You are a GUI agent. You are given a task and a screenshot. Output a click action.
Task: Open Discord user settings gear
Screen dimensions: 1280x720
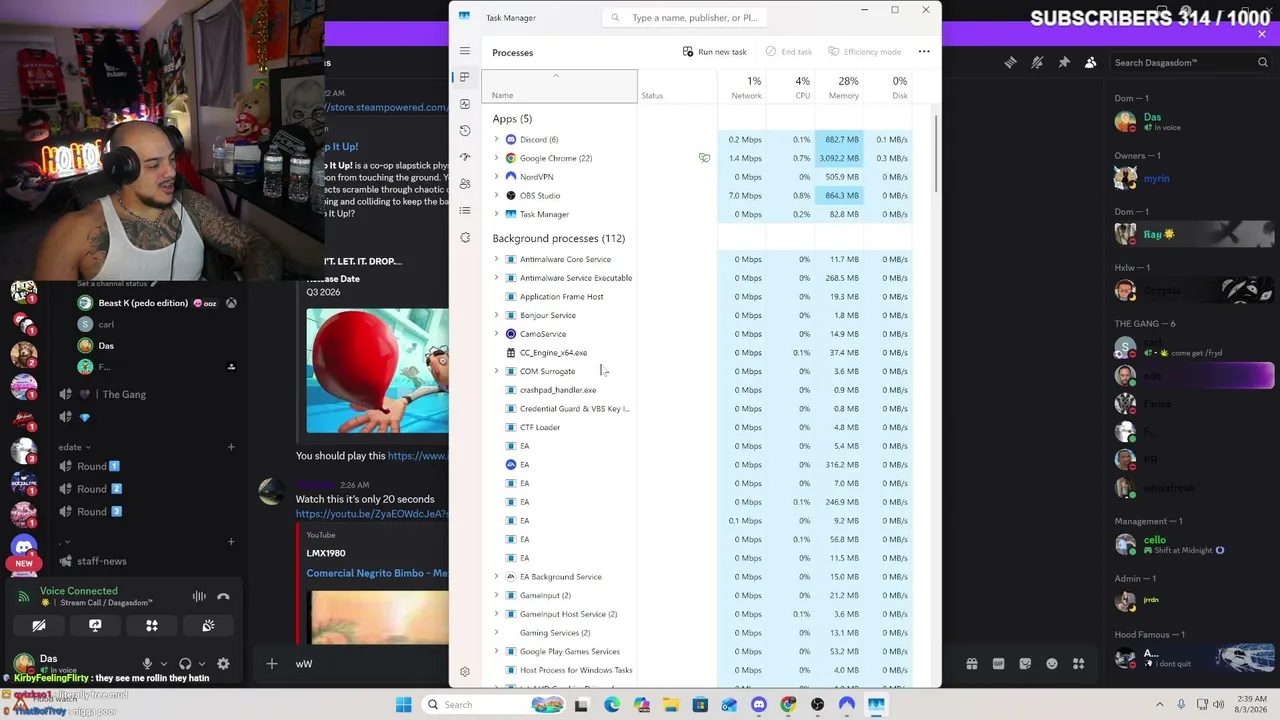[223, 664]
